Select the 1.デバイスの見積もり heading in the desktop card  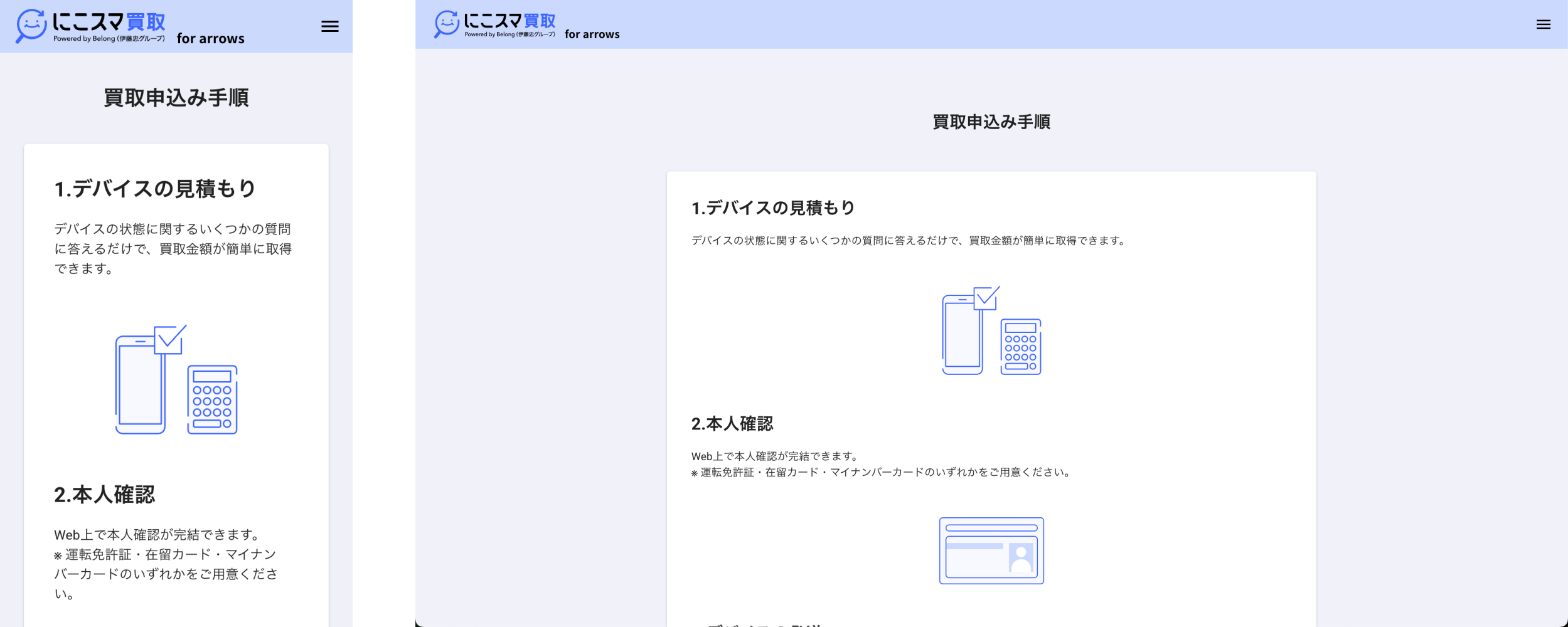click(x=772, y=208)
